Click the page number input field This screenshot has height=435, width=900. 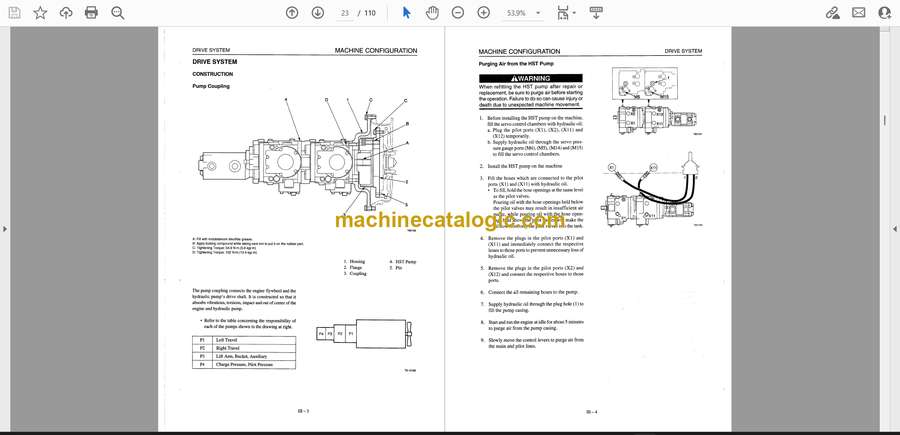(x=344, y=13)
